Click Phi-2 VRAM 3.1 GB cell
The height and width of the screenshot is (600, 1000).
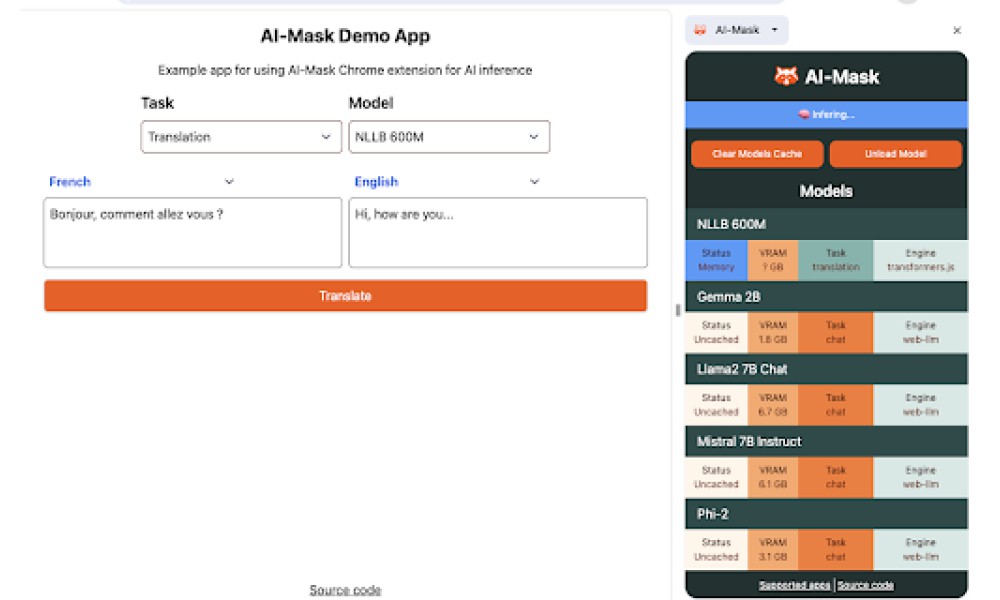point(772,550)
